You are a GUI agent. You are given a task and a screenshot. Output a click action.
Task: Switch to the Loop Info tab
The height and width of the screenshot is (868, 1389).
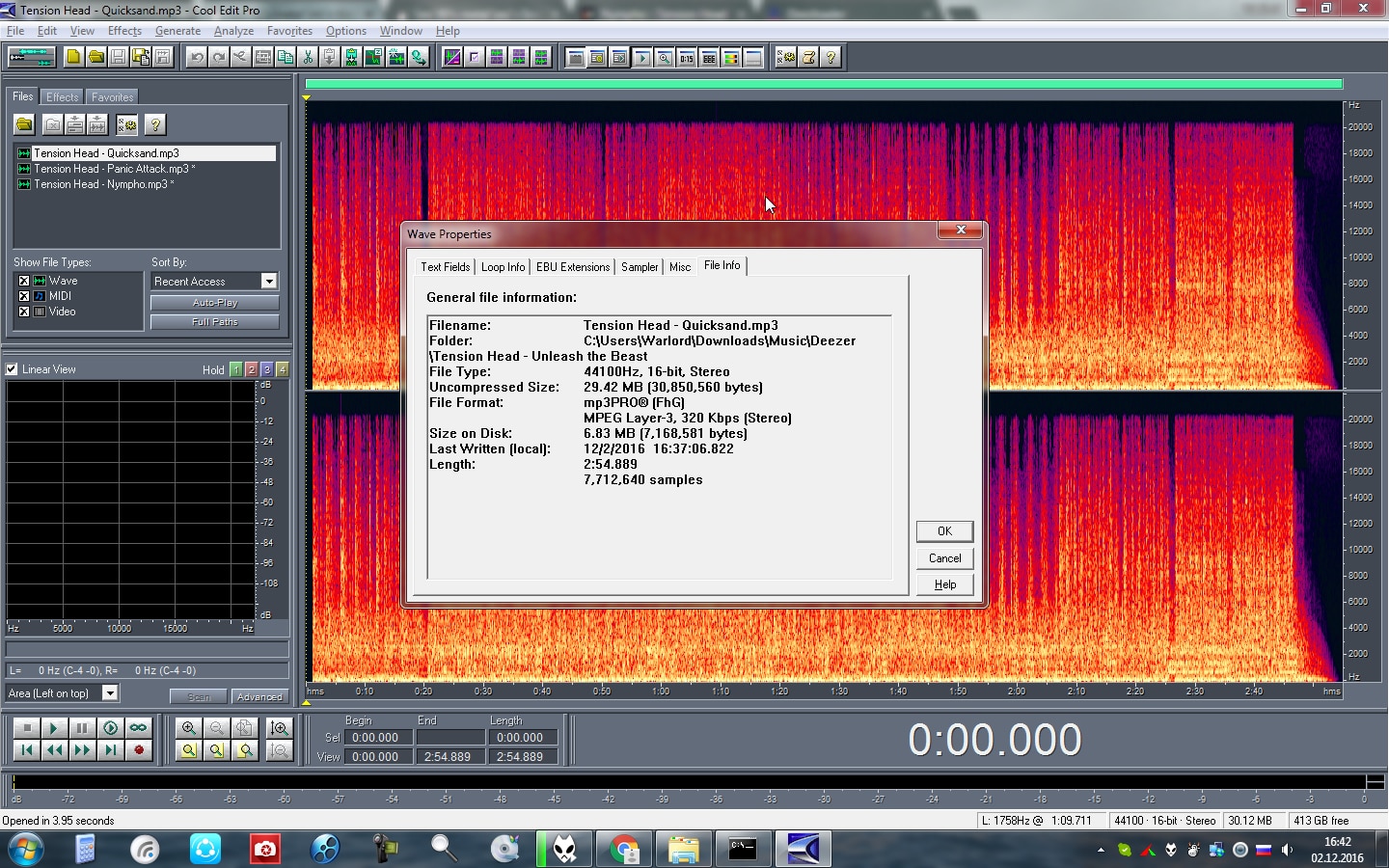click(504, 267)
